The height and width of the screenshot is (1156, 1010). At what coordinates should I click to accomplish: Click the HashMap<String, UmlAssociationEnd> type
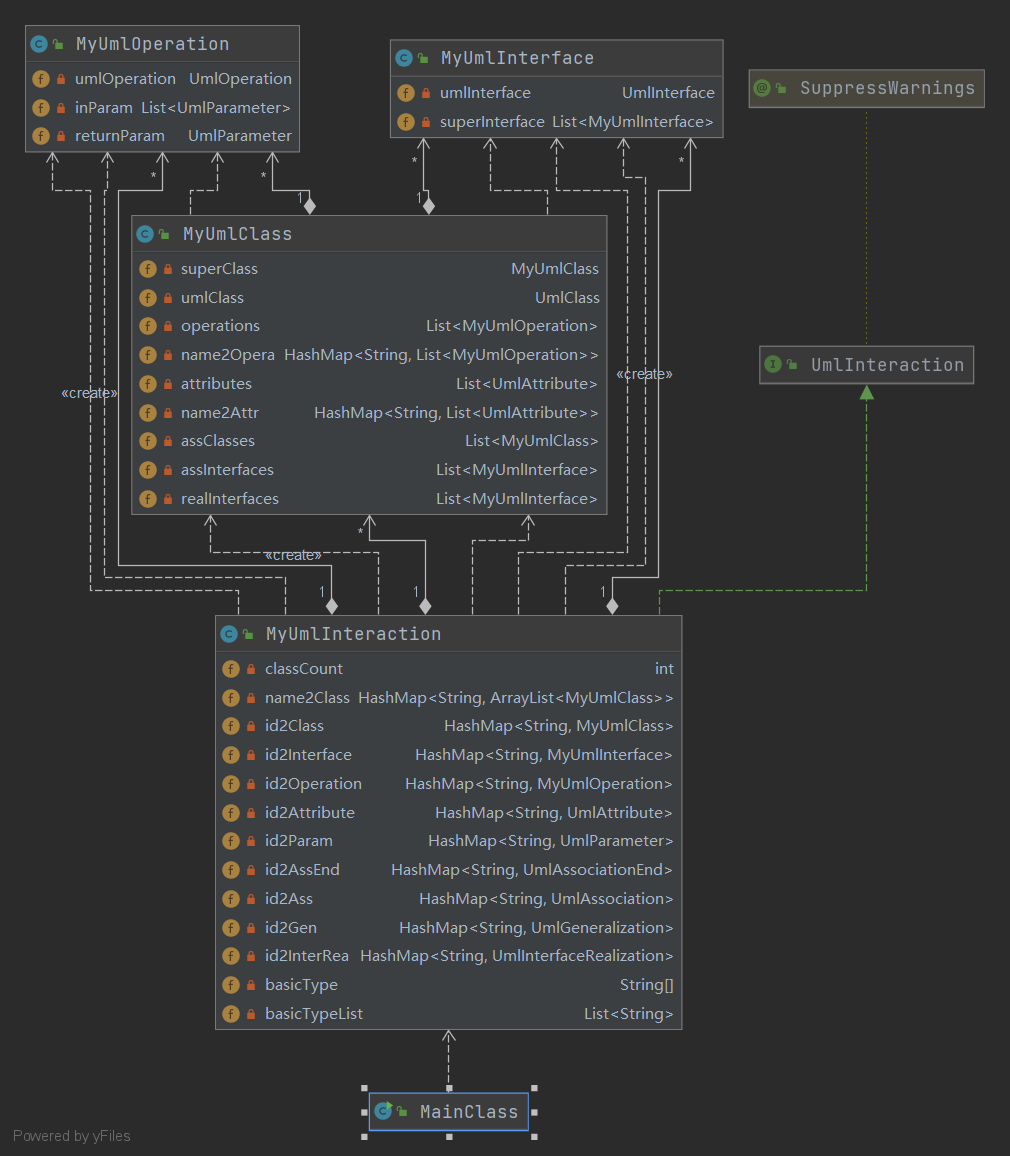click(x=532, y=870)
